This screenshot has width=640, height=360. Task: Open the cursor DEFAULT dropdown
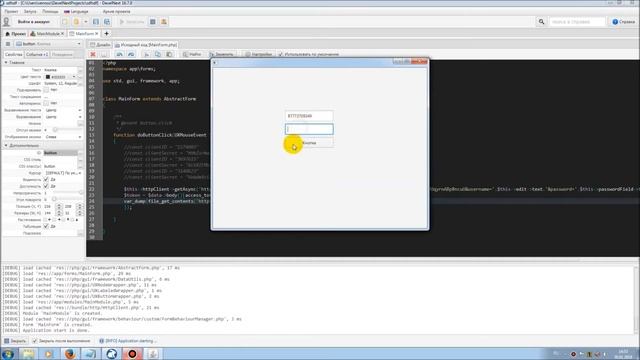tap(63, 173)
